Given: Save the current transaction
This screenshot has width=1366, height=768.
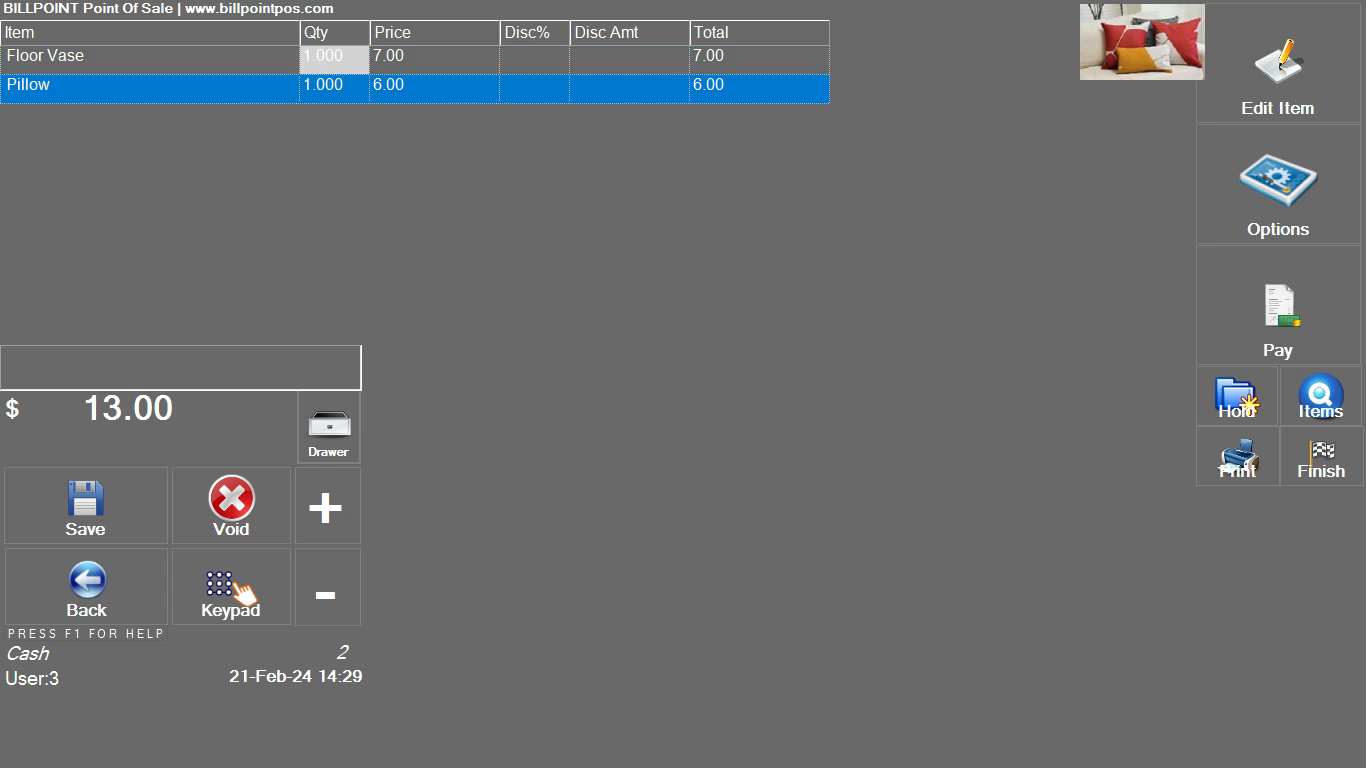Looking at the screenshot, I should (86, 506).
